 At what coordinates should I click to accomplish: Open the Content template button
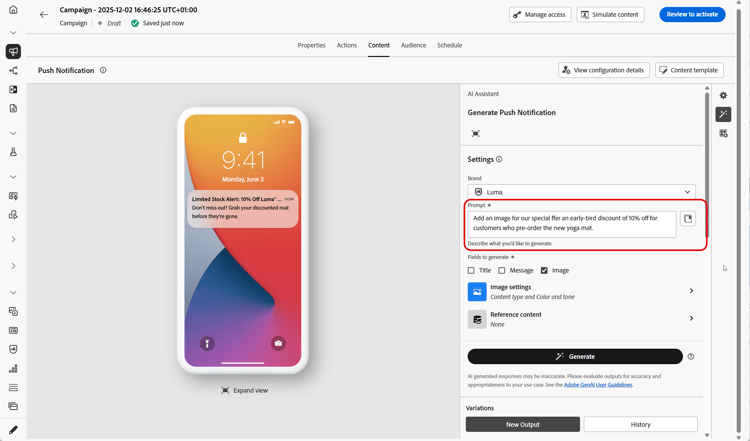tap(689, 70)
